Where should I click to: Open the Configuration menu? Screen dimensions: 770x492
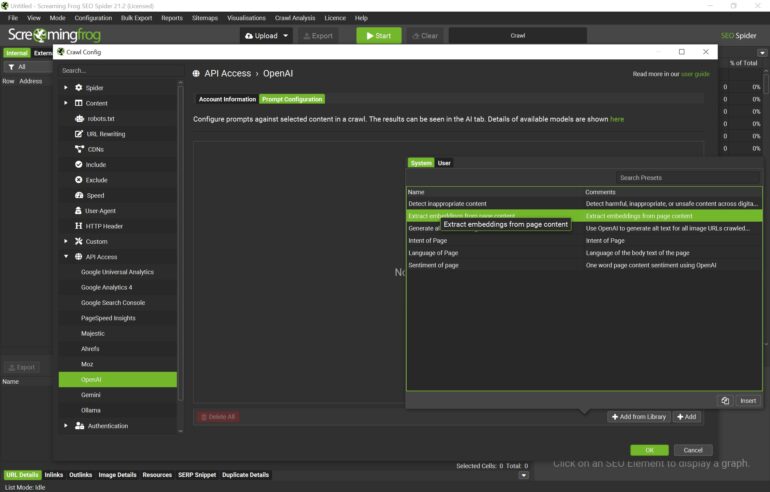(x=93, y=18)
